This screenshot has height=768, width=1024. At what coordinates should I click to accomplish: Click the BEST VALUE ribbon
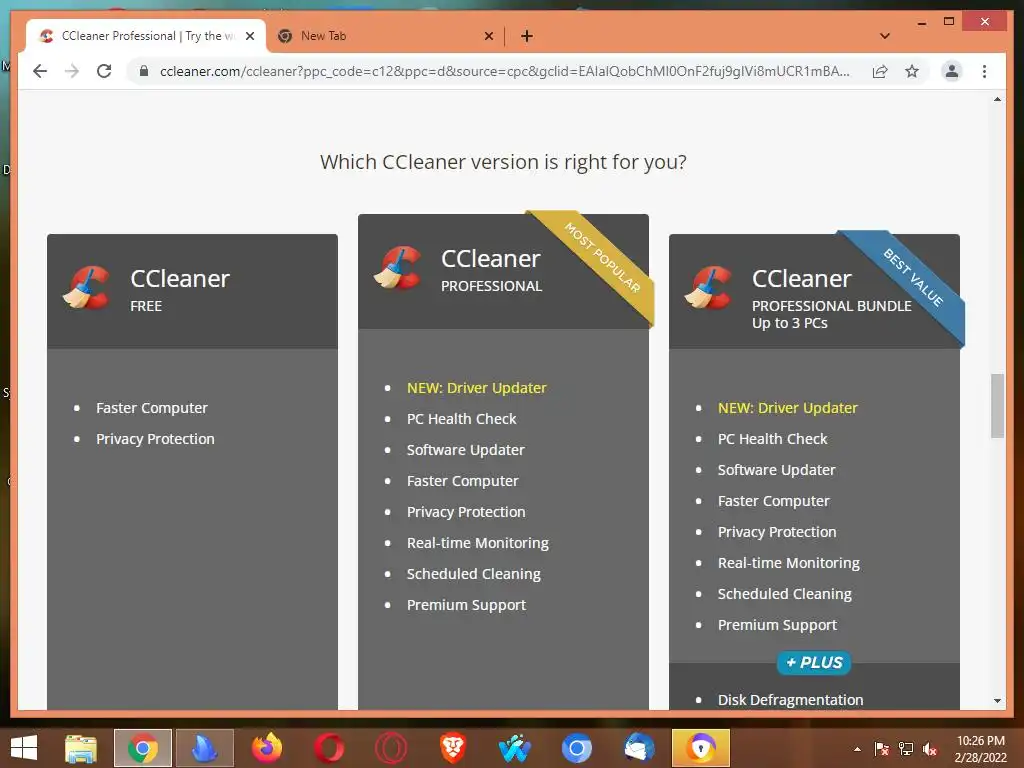(913, 278)
